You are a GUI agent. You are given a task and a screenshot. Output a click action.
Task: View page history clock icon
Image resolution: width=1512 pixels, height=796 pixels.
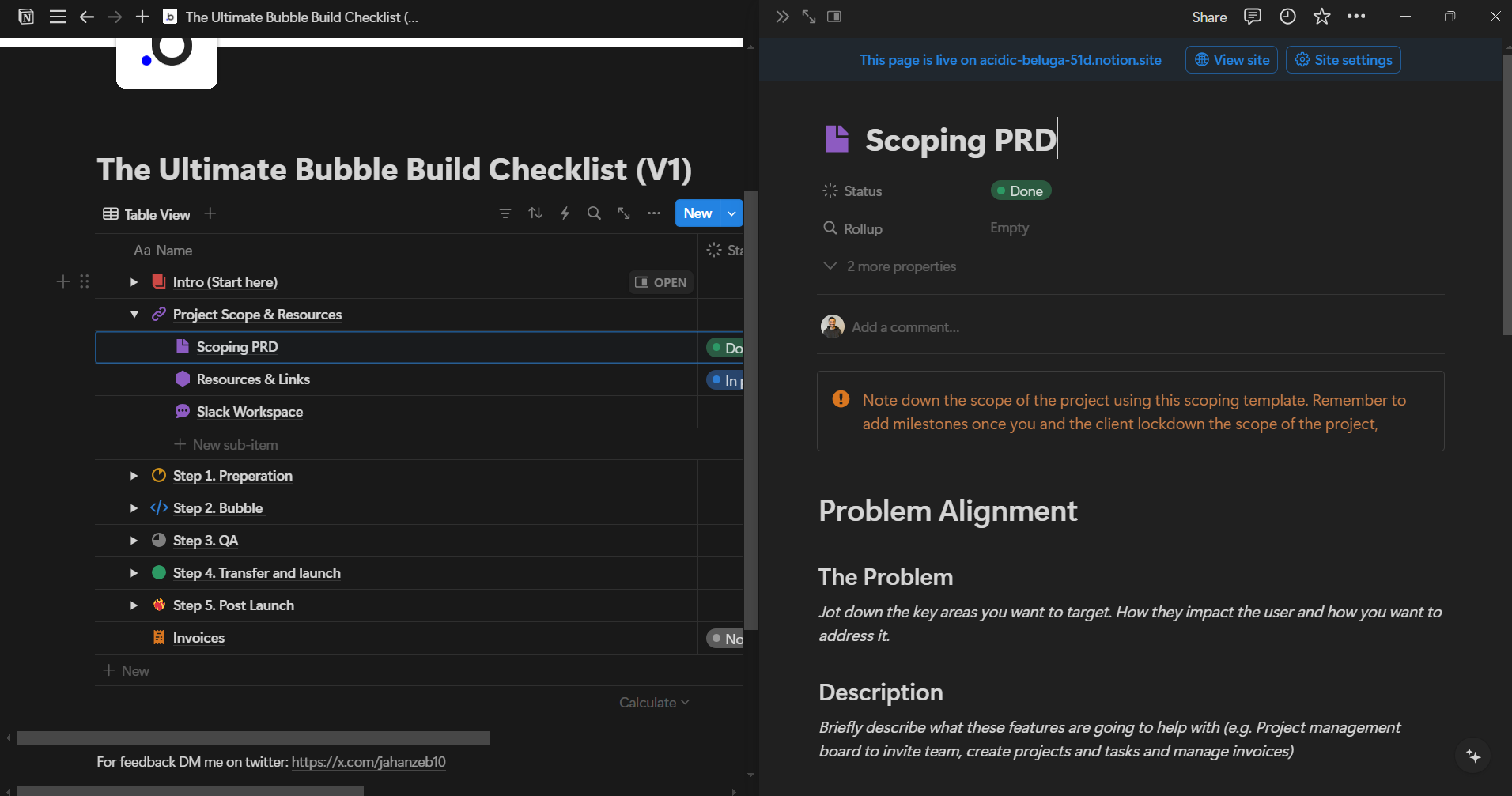(1287, 17)
